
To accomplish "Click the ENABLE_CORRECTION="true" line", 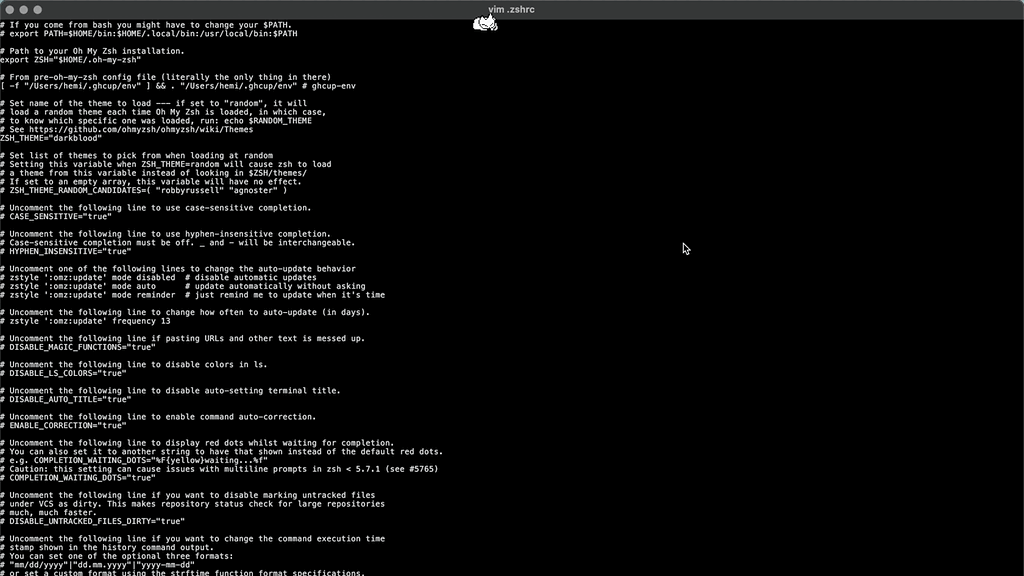I will point(63,425).
